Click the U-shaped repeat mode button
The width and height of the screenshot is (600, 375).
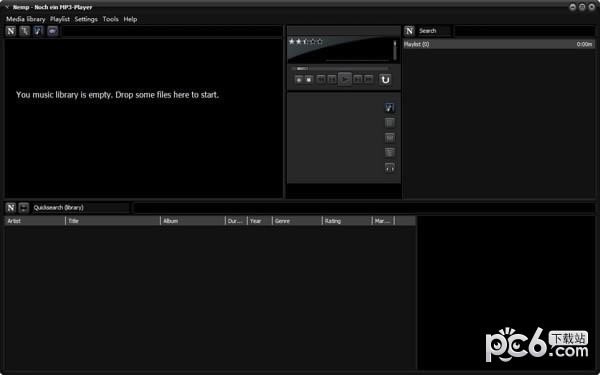tap(385, 80)
